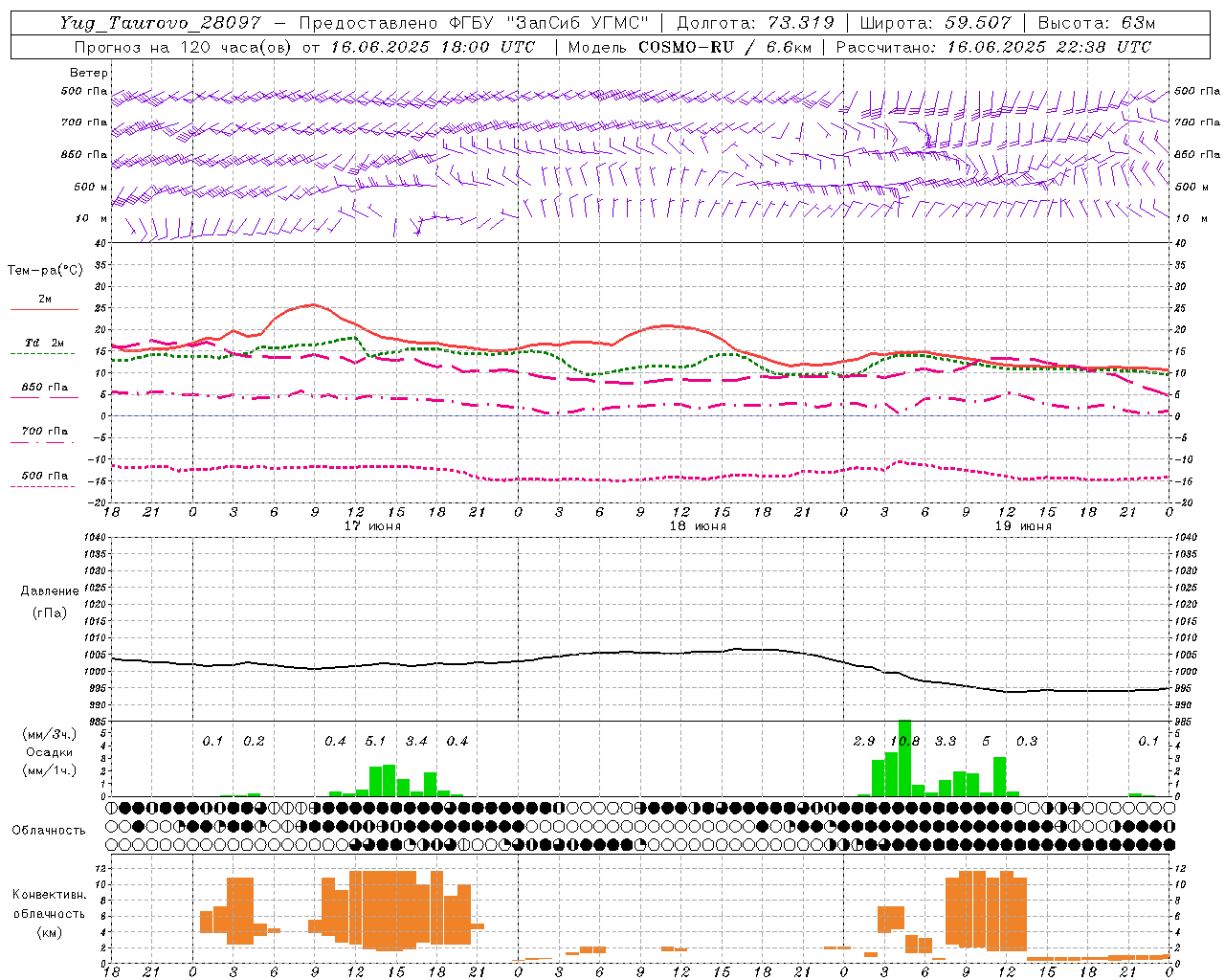The image size is (1225, 980).
Task: Click the 'Модель COSMO-RU / 6.6км' label
Action: point(689,47)
